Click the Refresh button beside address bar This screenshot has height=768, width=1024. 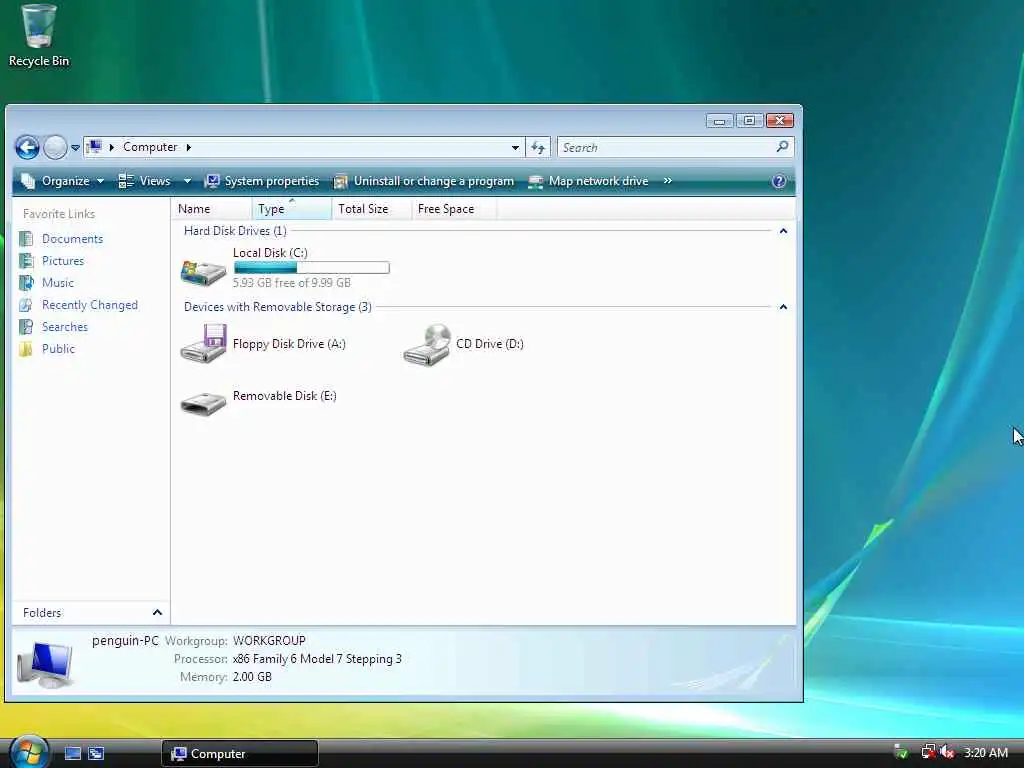[538, 148]
